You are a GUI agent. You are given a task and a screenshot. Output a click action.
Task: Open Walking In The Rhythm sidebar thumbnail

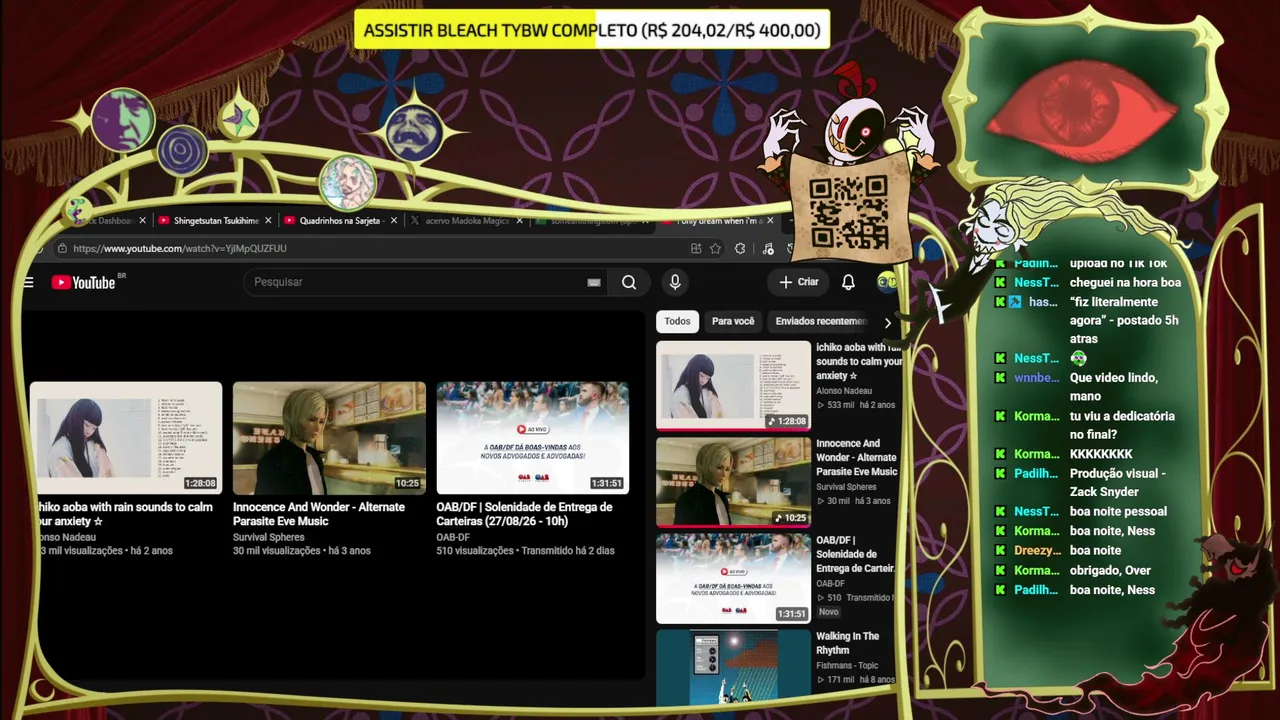pos(733,666)
